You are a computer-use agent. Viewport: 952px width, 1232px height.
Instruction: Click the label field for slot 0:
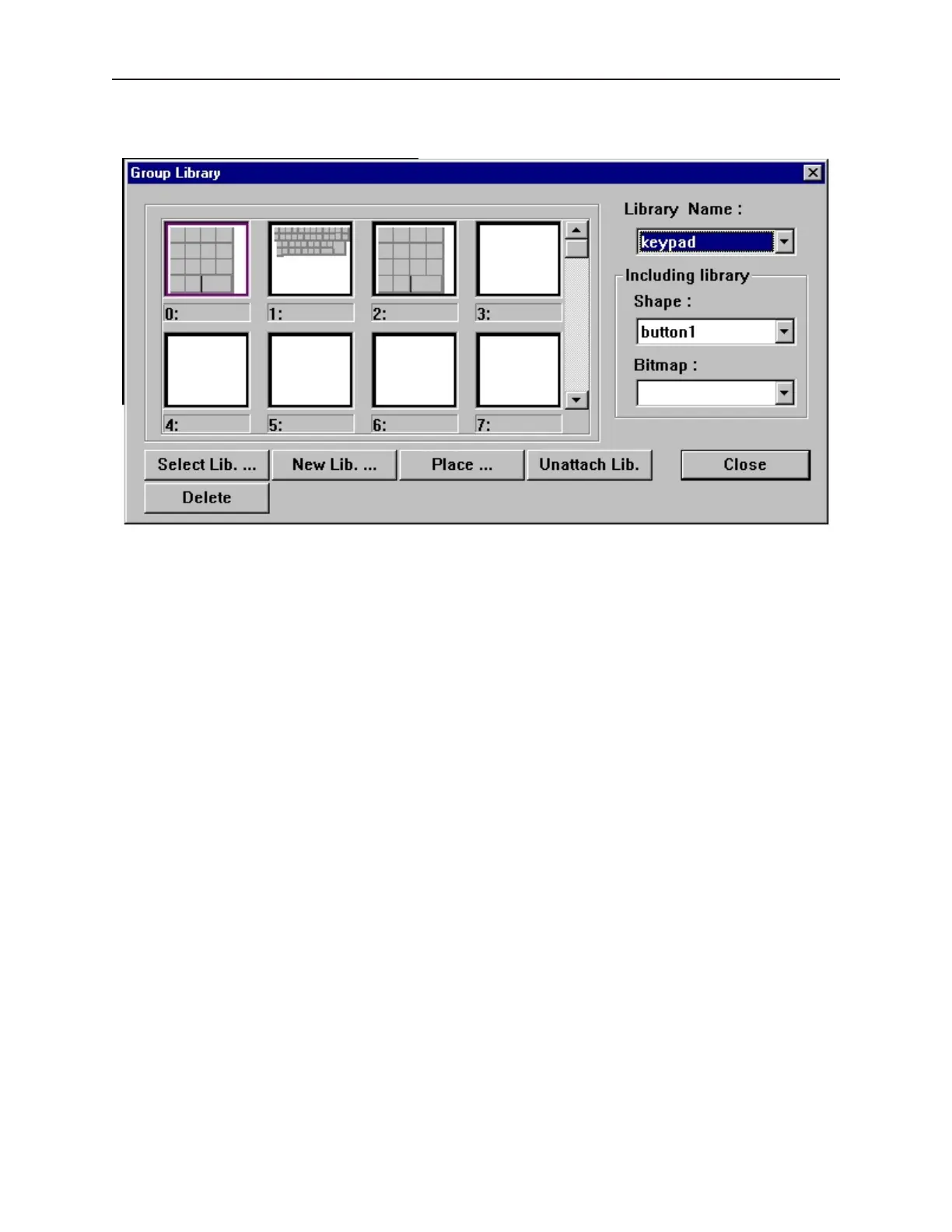(207, 313)
